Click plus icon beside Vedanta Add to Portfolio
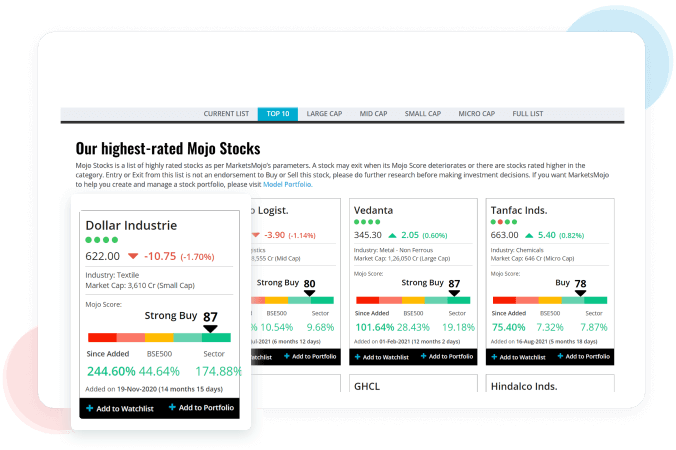 423,356
